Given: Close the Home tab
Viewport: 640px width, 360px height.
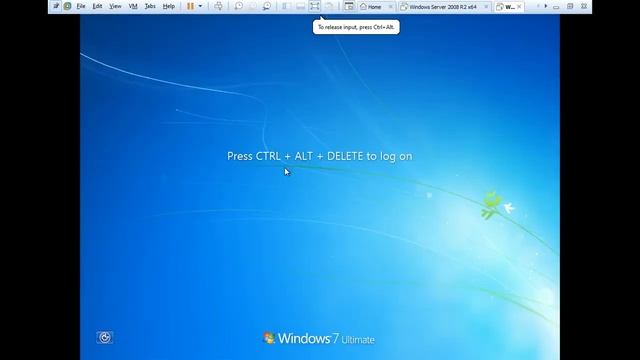Looking at the screenshot, I should point(390,7).
